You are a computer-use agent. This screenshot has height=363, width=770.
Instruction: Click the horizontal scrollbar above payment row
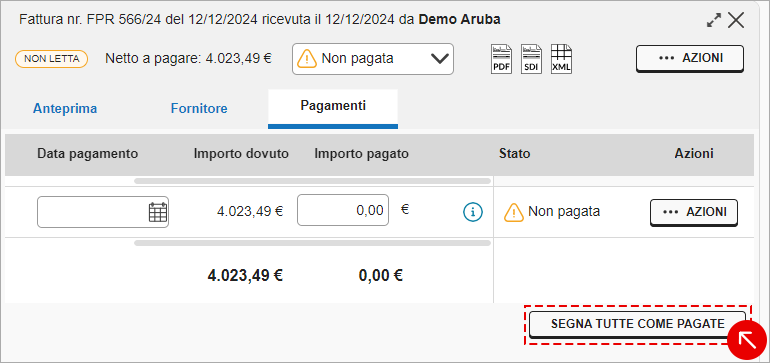pyautogui.click(x=312, y=181)
